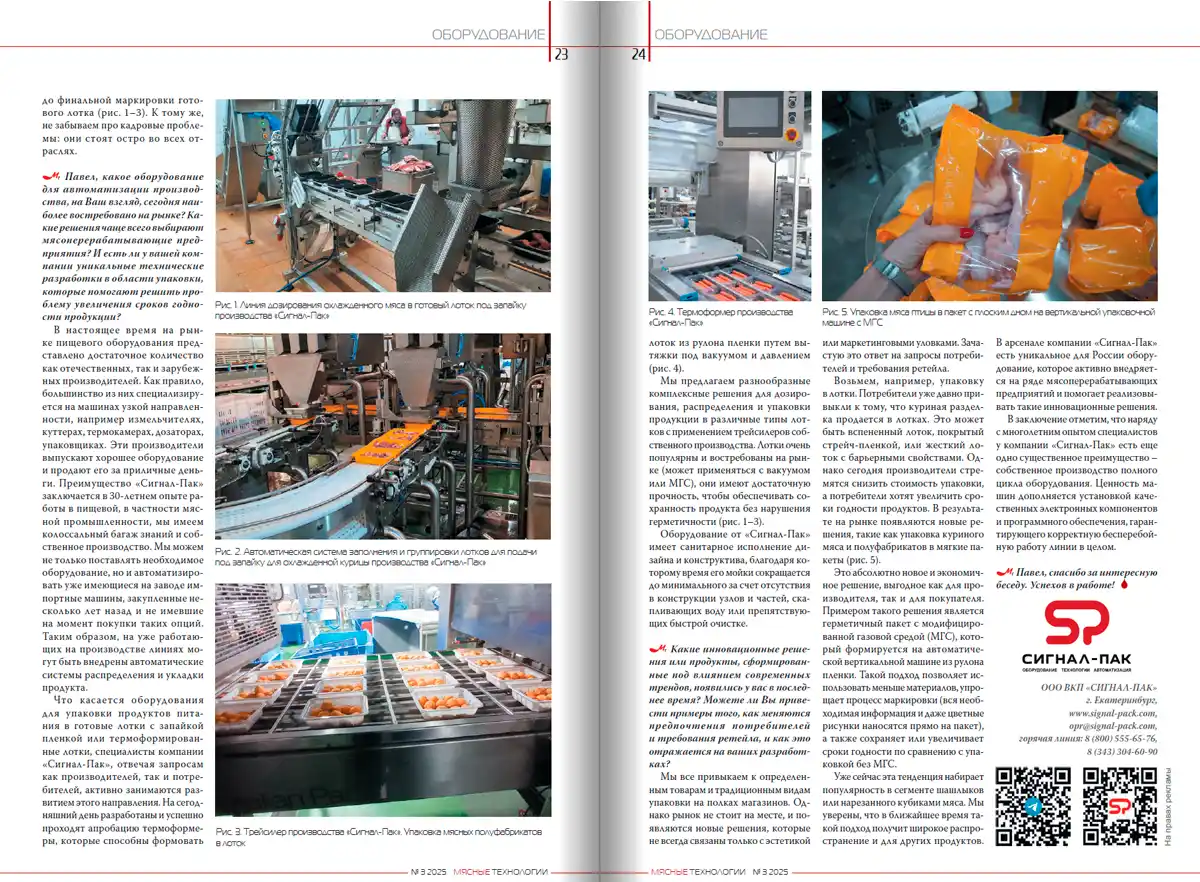Click the Telegram icon inside the left QR code
The width and height of the screenshot is (1200, 882).
click(x=1033, y=805)
